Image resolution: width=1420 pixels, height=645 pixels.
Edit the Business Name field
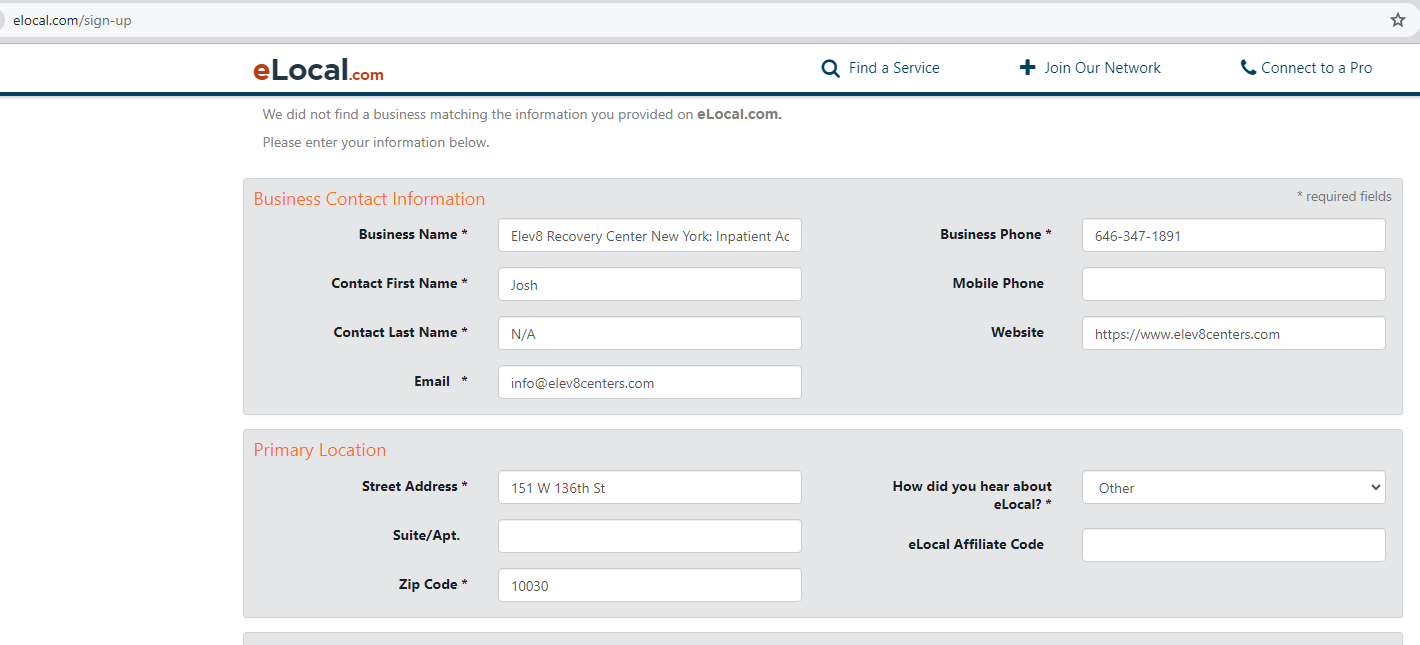click(x=650, y=236)
